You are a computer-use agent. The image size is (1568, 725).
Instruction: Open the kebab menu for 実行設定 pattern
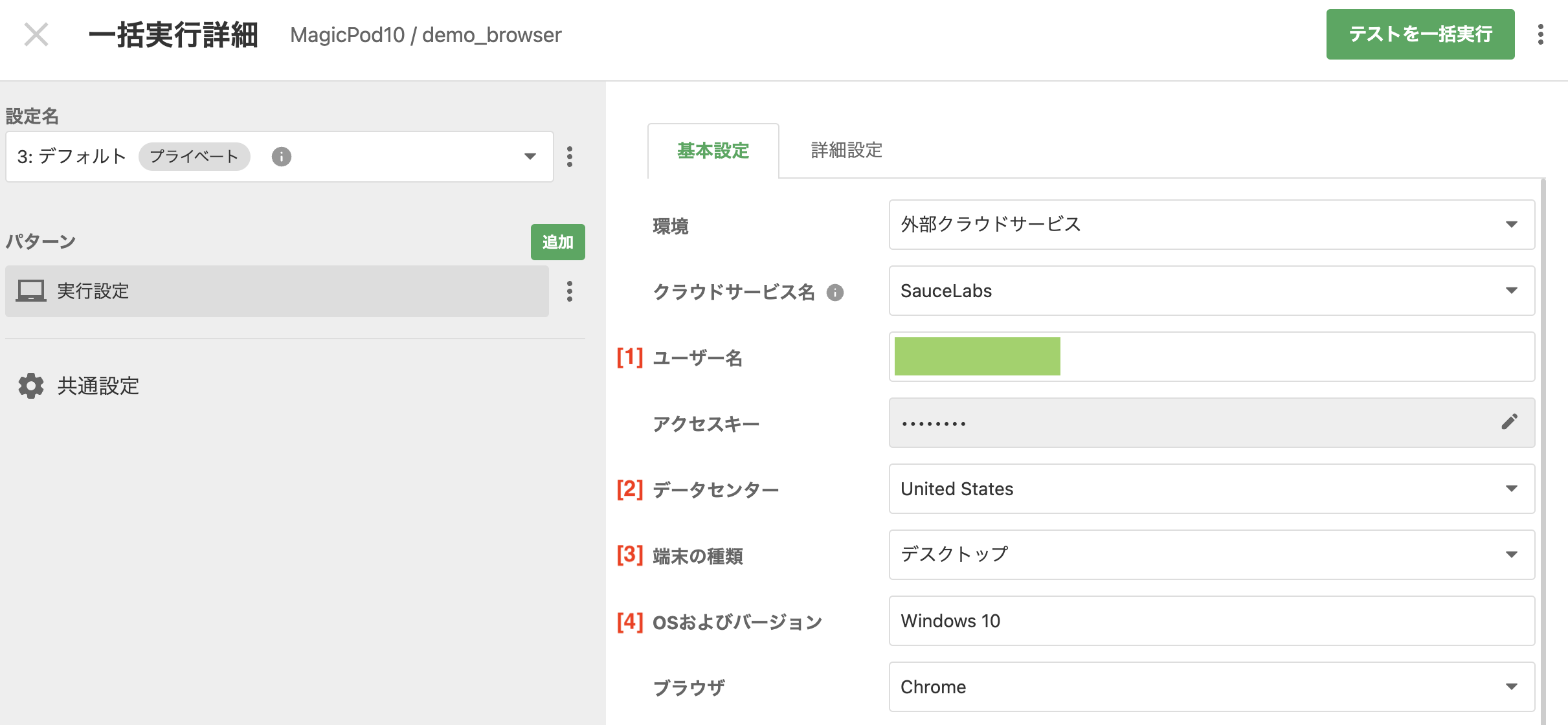point(570,291)
